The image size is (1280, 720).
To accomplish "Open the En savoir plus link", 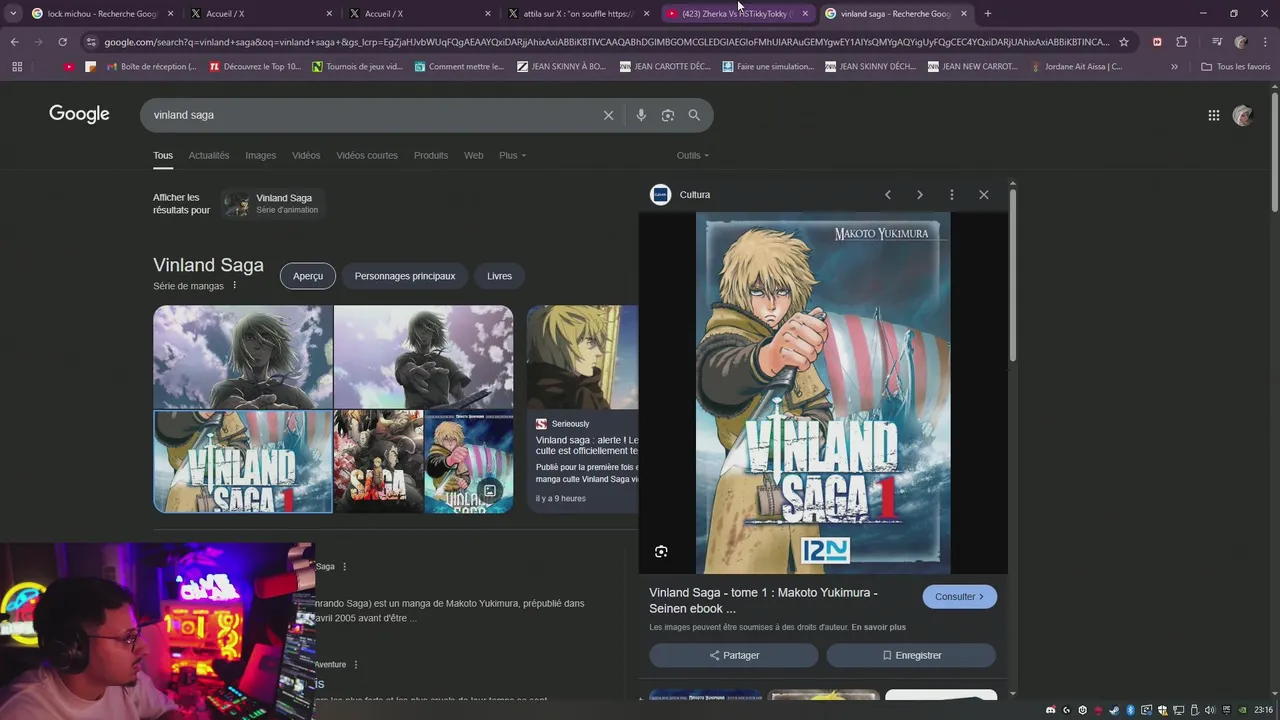I will coord(878,627).
